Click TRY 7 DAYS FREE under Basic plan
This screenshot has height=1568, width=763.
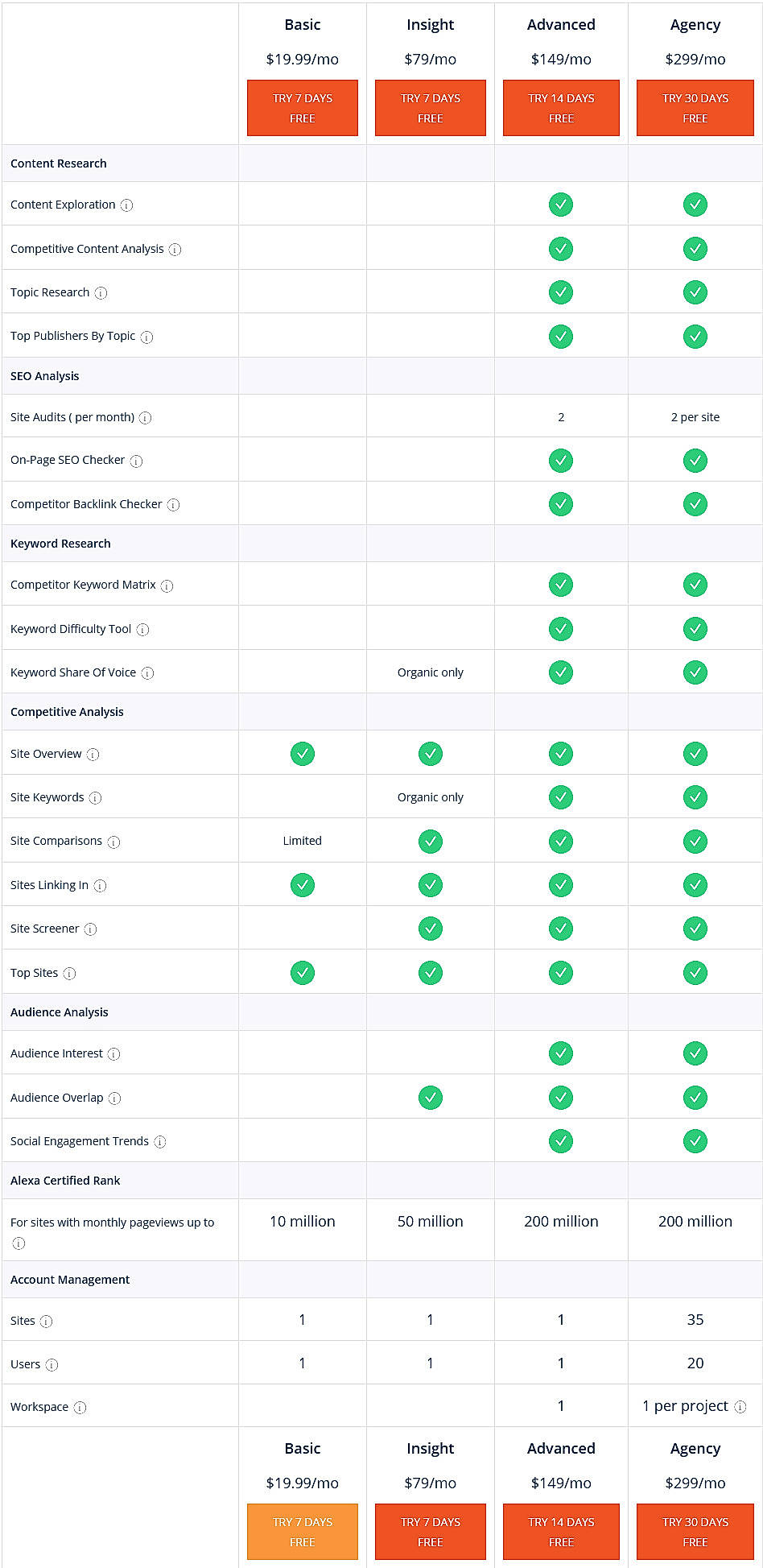pos(302,108)
